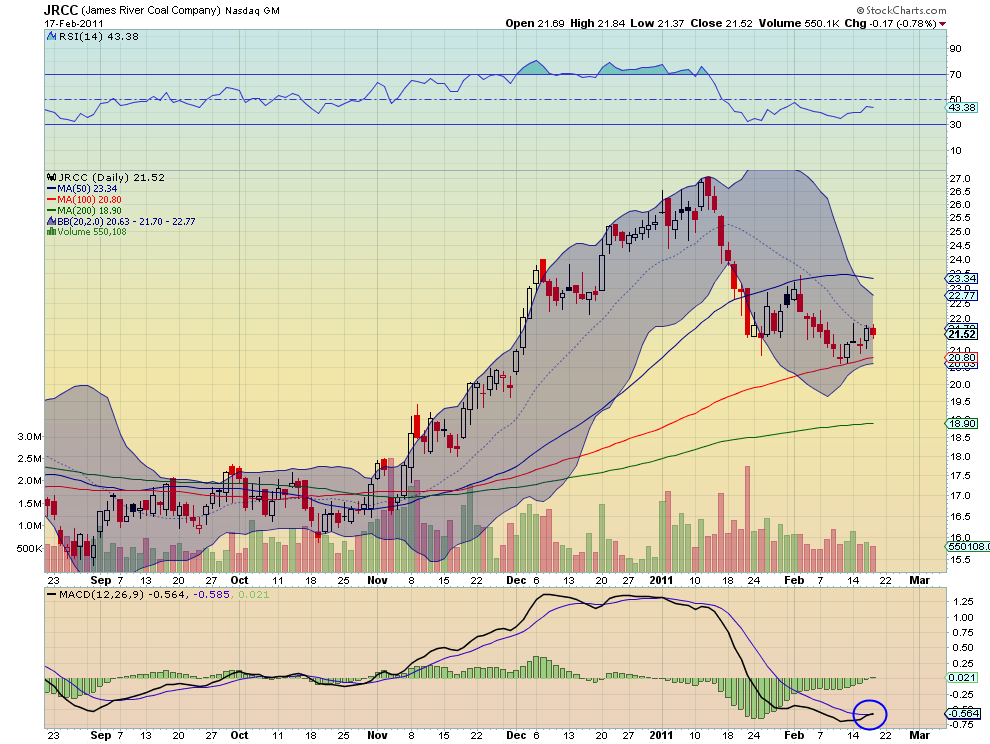Click the Nasdaq GM exchange label
This screenshot has width=990, height=744.
pyautogui.click(x=252, y=11)
